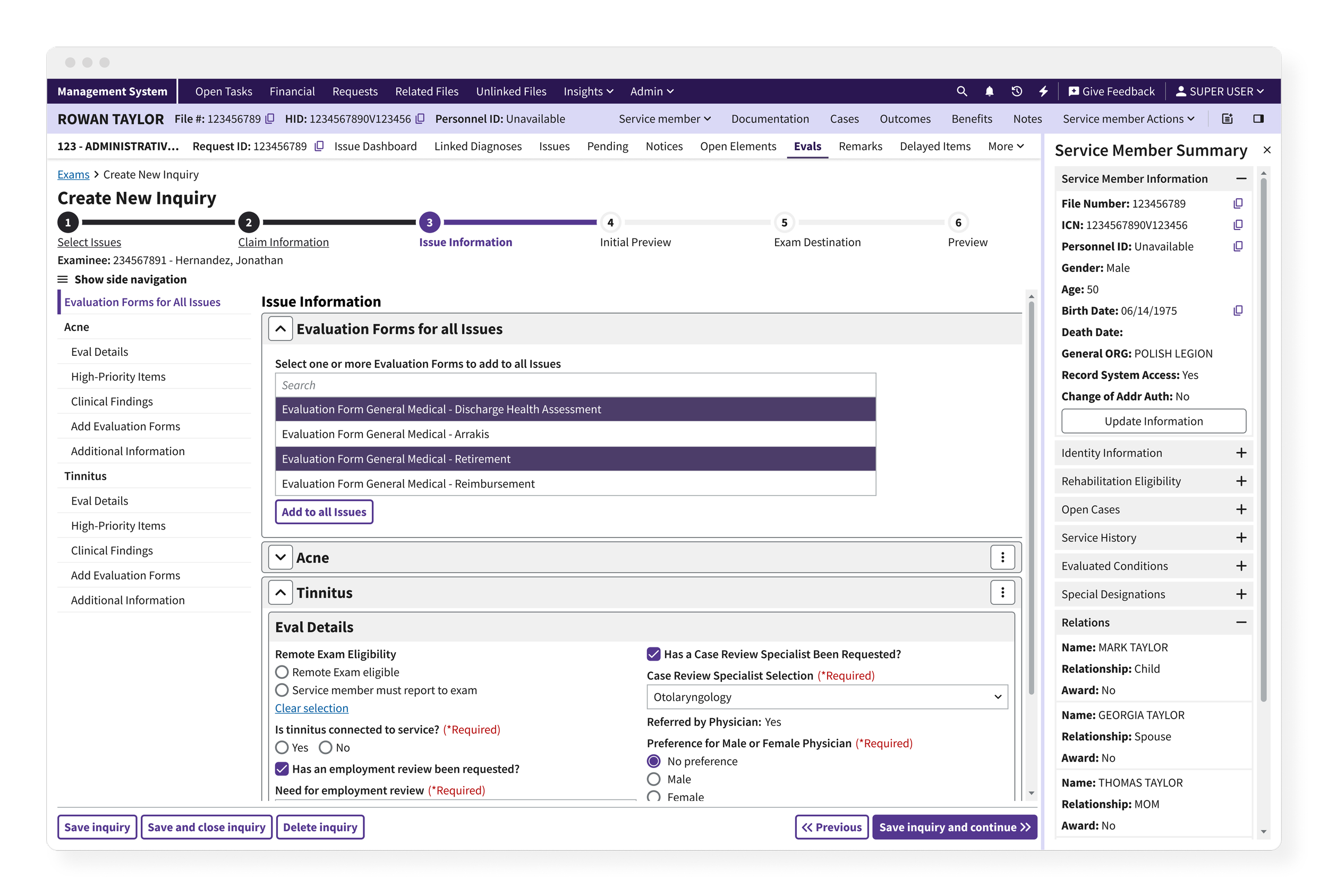This screenshot has height=896, width=1328.
Task: Select Remote Exam eligible radio
Action: [x=282, y=672]
